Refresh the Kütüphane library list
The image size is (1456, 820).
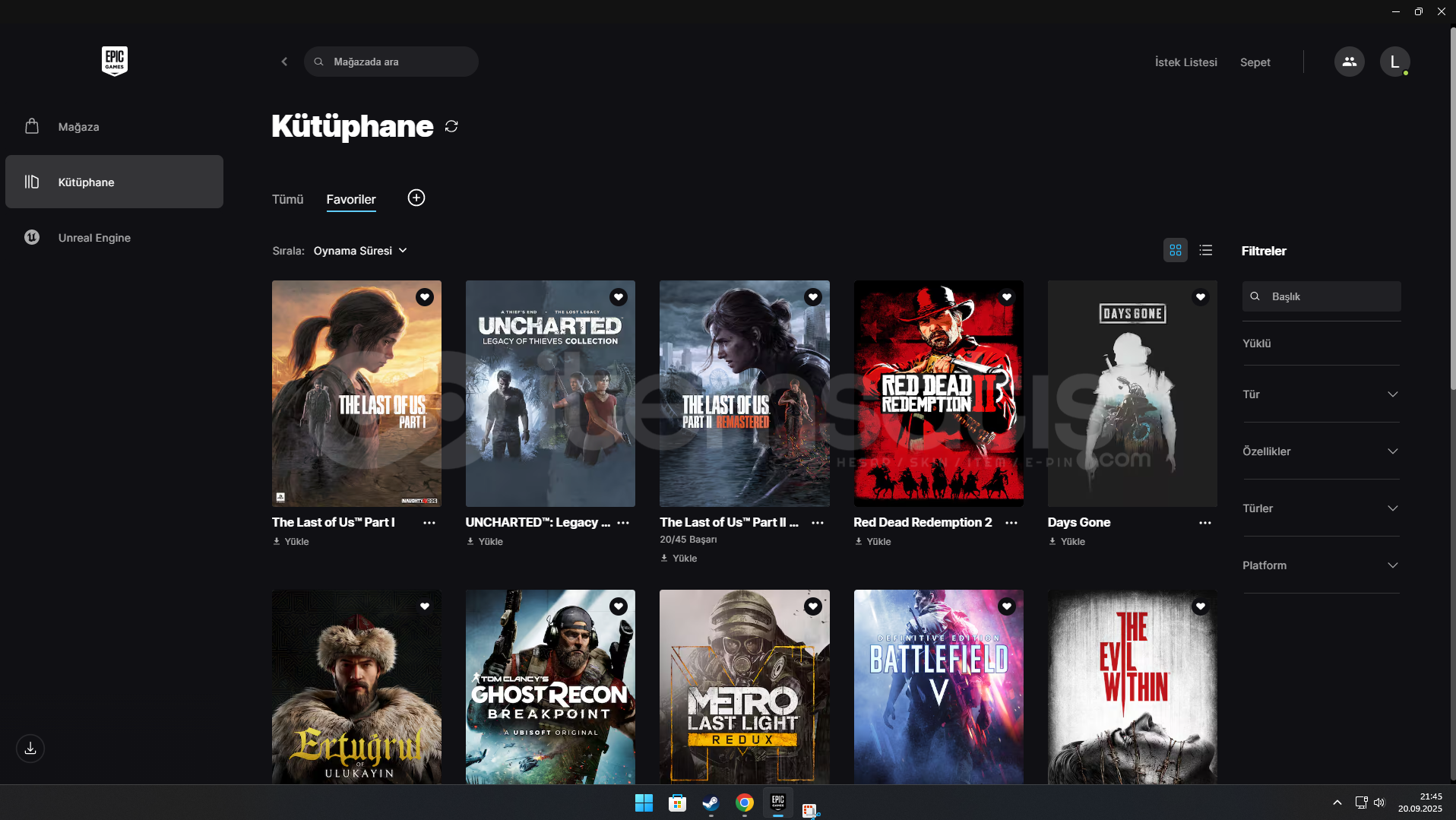[x=451, y=126]
